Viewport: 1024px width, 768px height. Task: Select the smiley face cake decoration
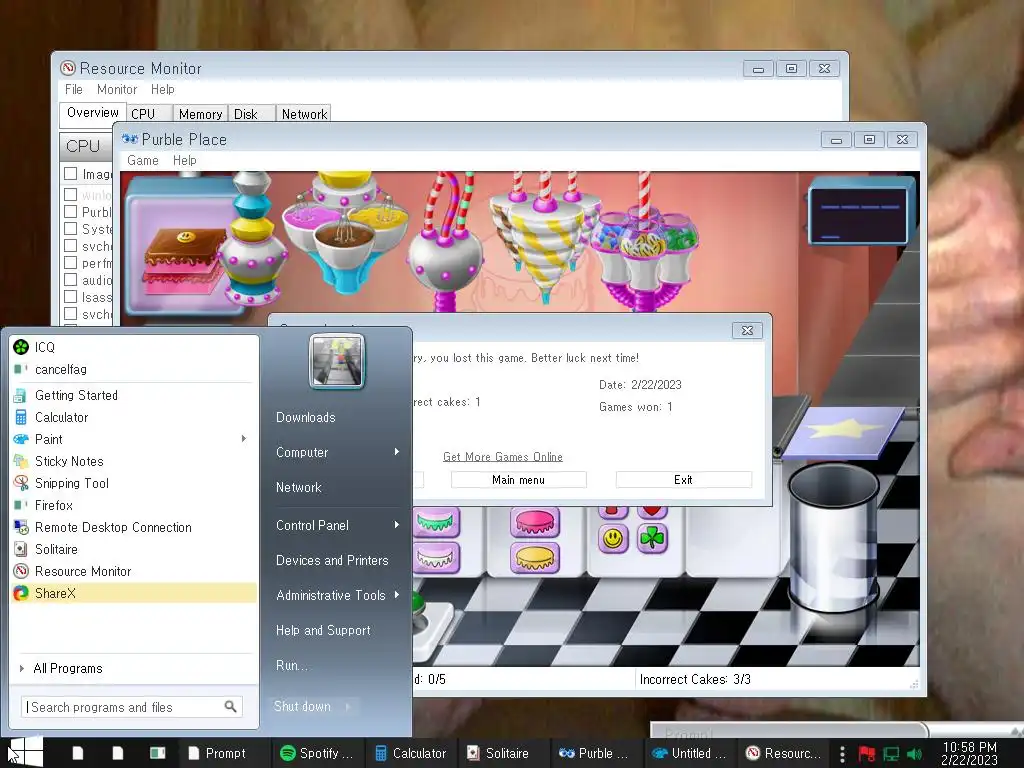613,538
